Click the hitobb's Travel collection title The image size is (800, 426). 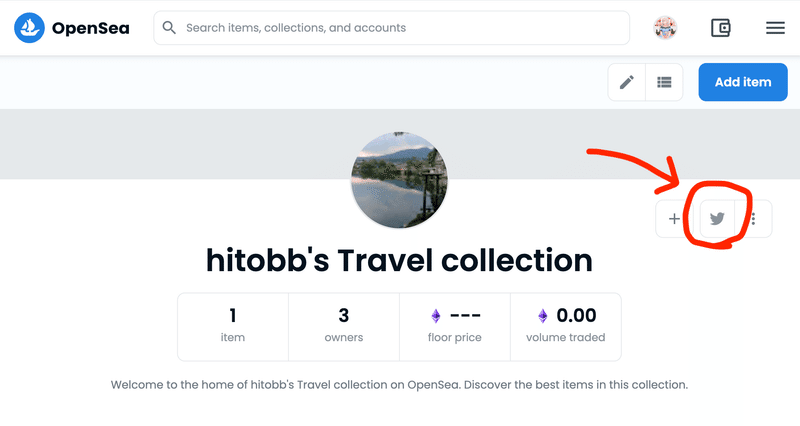(399, 260)
